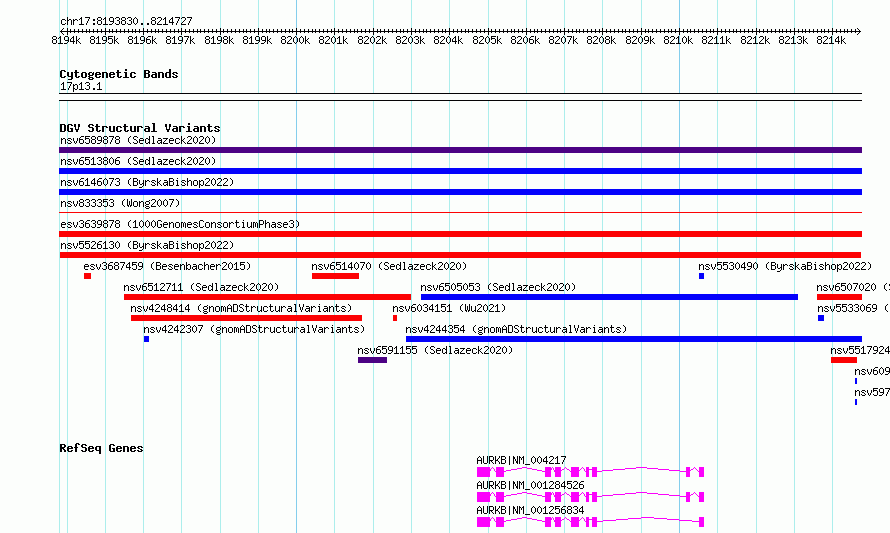Click the chr17:8193830..8214727 coordinates label

126,21
